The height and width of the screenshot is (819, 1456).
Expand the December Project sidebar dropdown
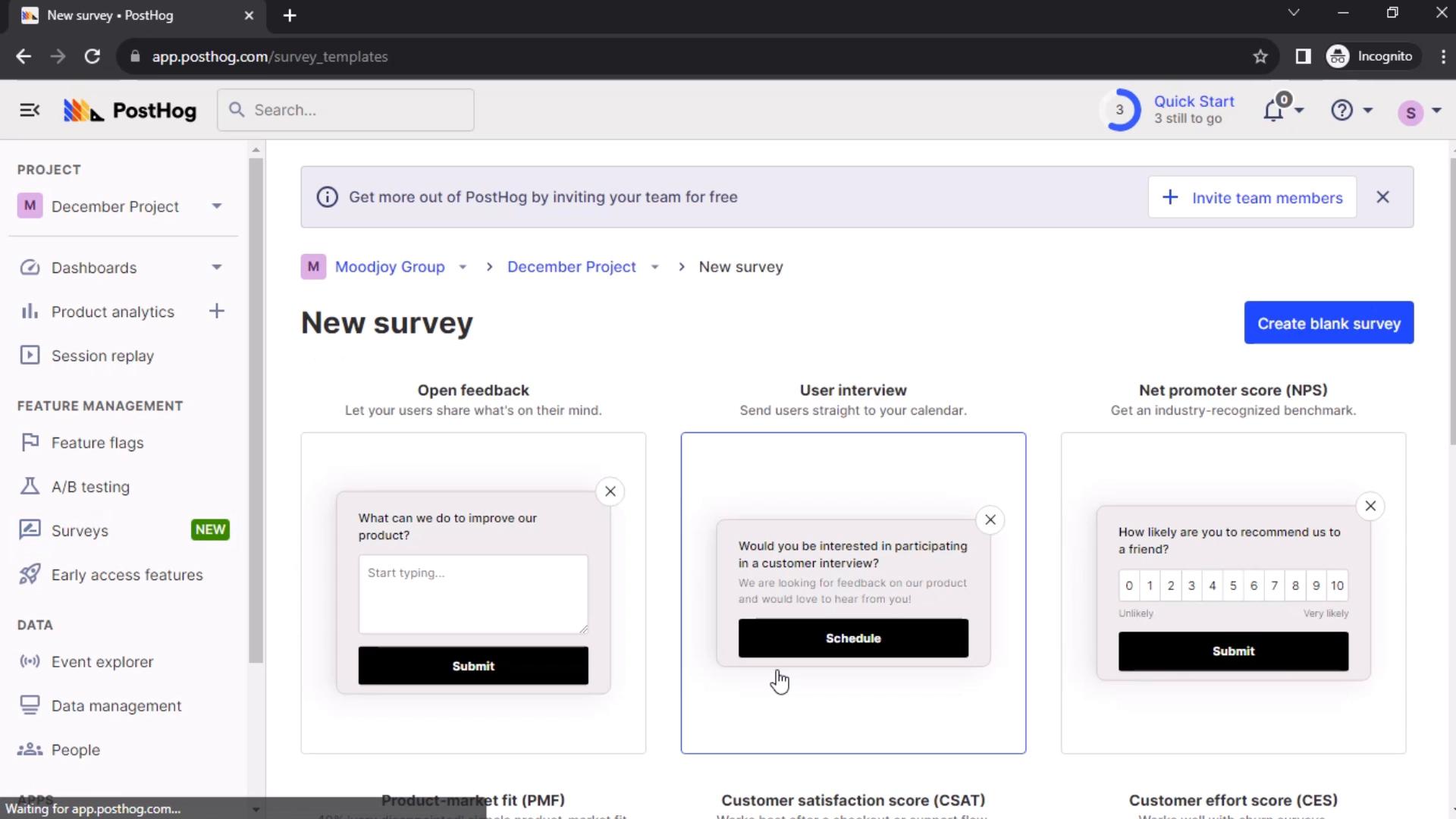click(216, 206)
